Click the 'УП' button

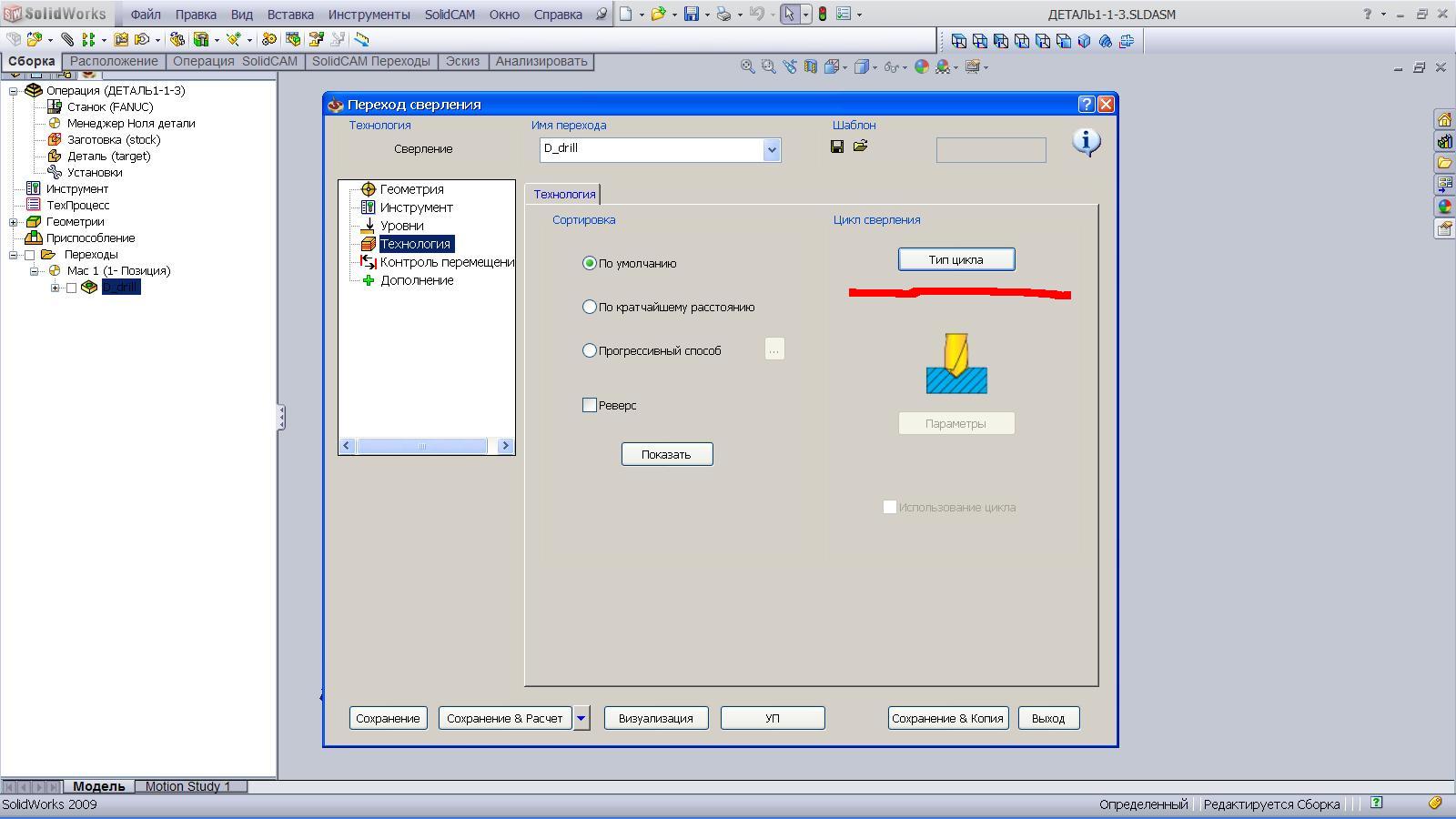pyautogui.click(x=773, y=718)
